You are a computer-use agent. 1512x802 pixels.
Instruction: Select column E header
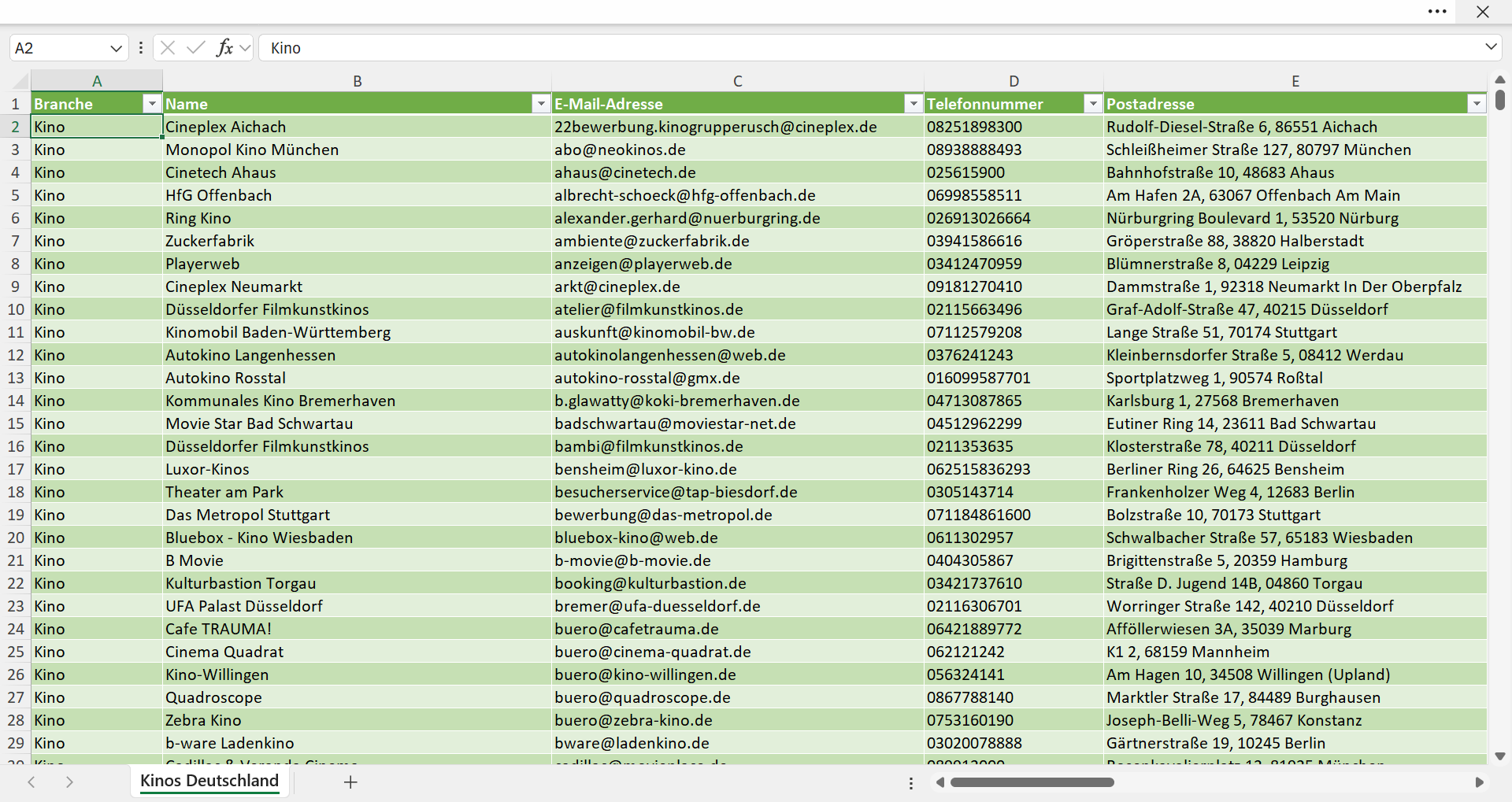coord(1295,81)
